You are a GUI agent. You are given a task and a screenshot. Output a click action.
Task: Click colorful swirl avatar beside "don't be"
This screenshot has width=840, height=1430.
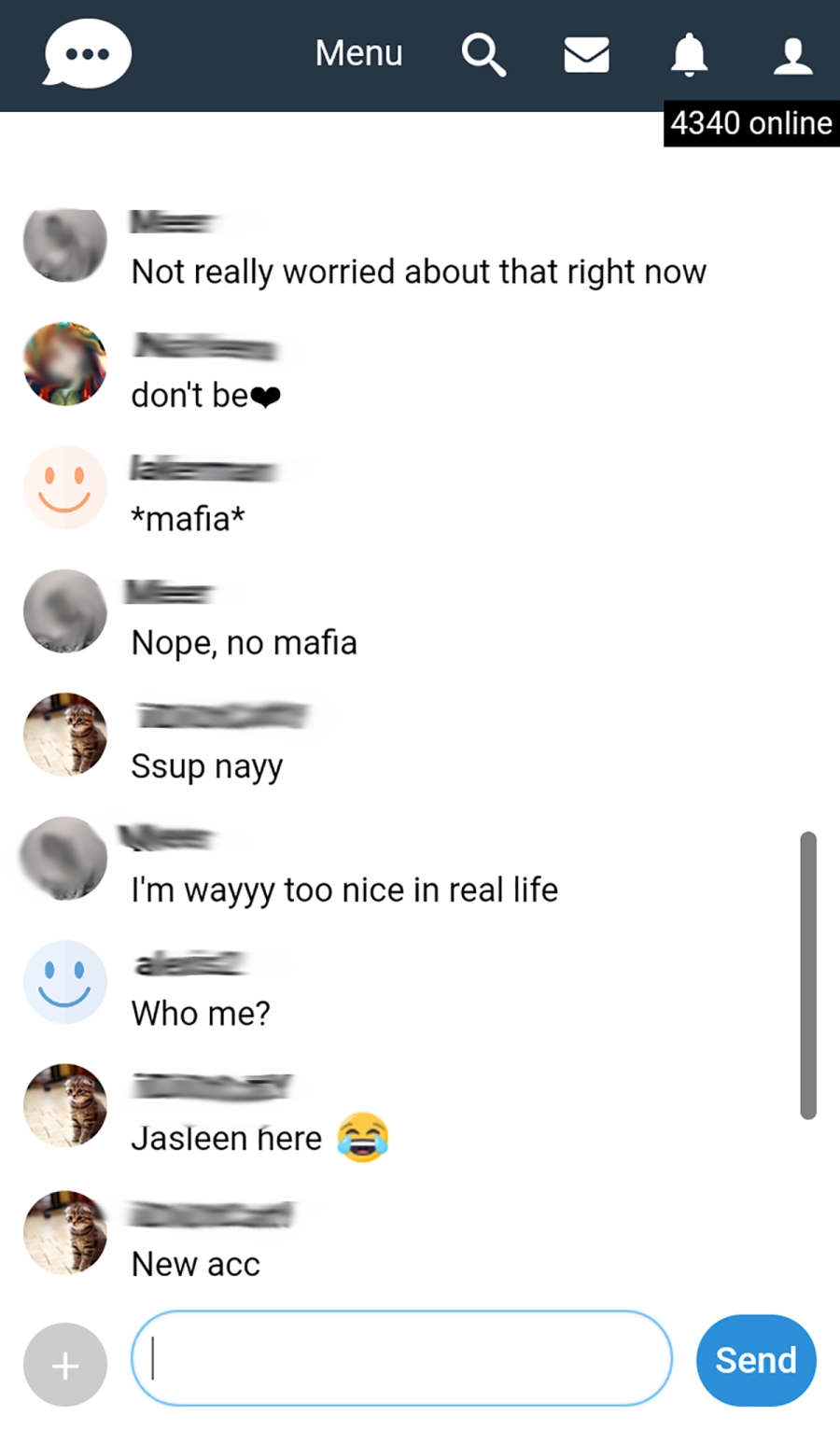[65, 364]
